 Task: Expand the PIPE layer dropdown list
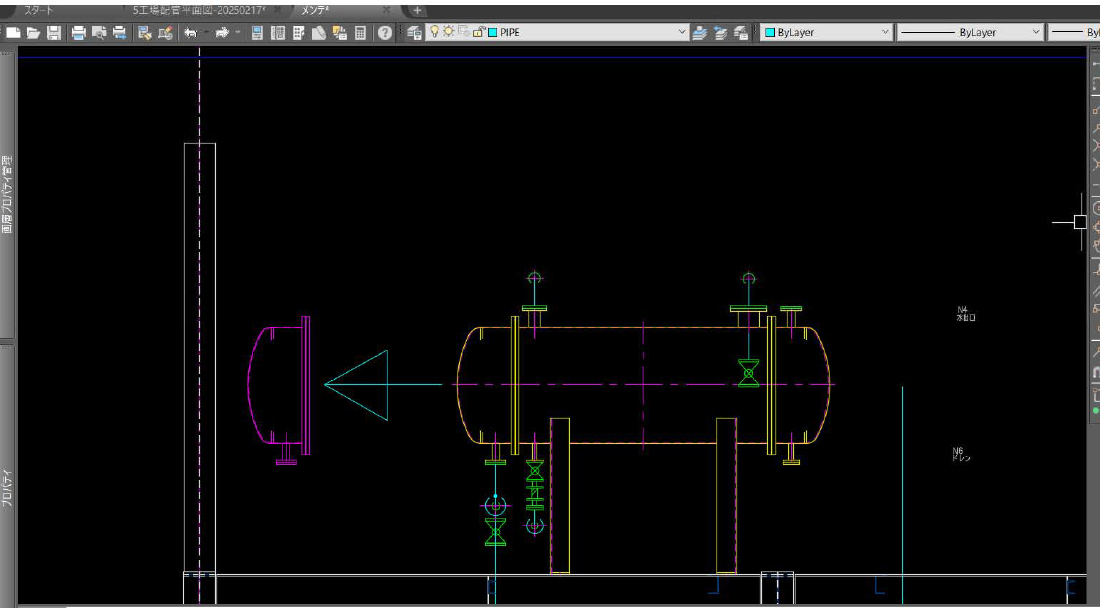[681, 32]
